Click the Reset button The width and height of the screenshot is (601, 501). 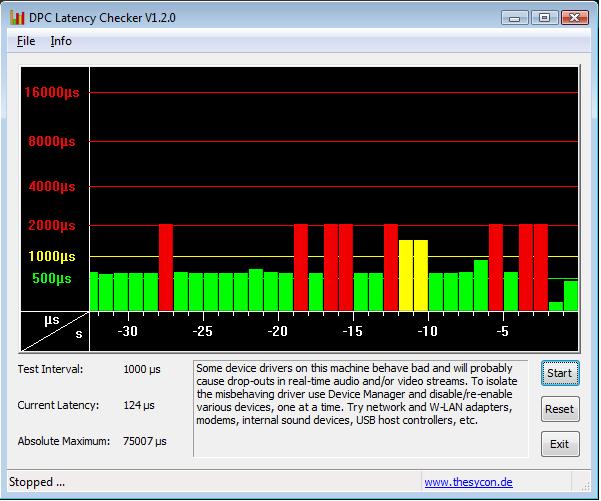click(560, 409)
